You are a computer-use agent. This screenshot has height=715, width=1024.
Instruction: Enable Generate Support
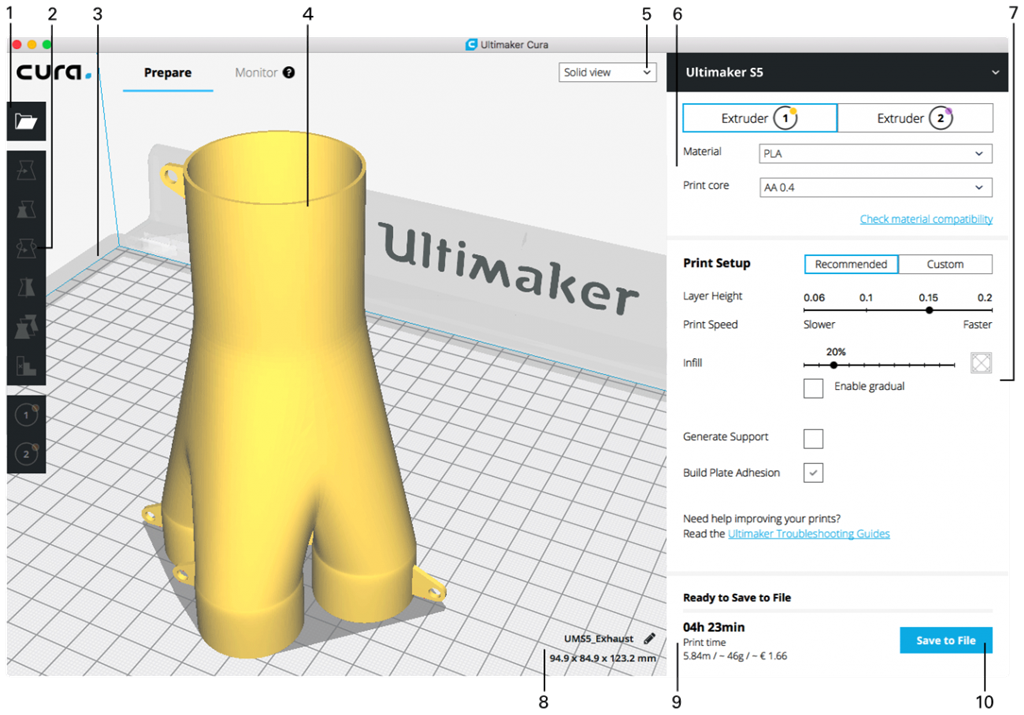pyautogui.click(x=813, y=438)
